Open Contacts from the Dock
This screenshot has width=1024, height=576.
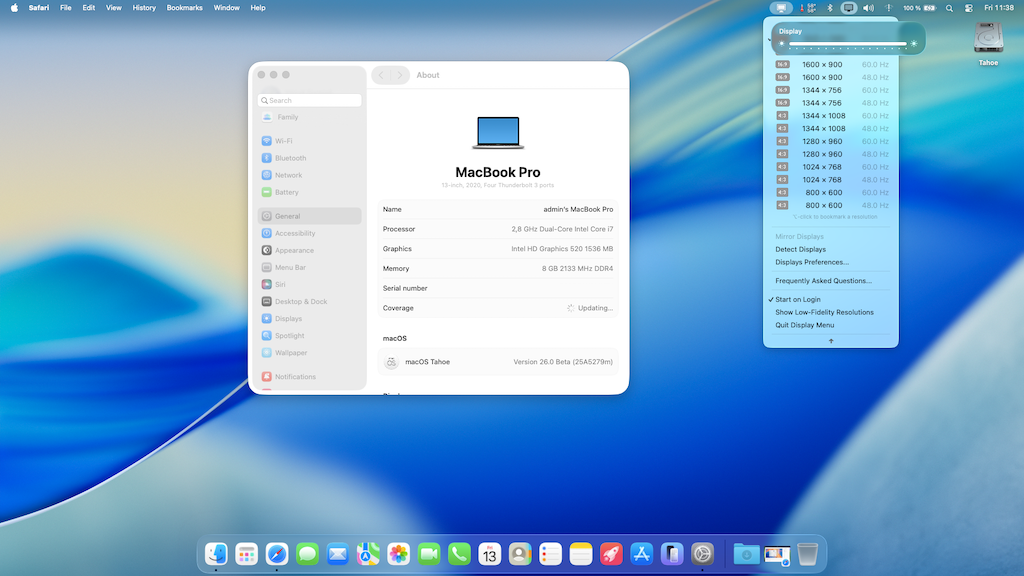click(520, 554)
